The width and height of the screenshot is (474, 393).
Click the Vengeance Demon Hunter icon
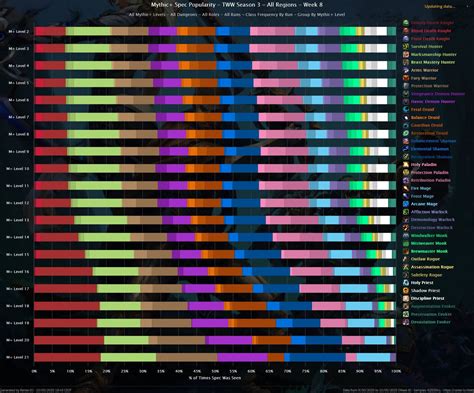(x=406, y=94)
